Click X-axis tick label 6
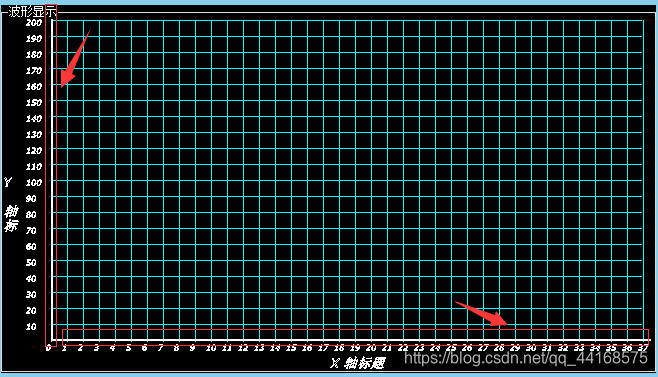Viewport: 658px width, 377px height. click(x=145, y=348)
